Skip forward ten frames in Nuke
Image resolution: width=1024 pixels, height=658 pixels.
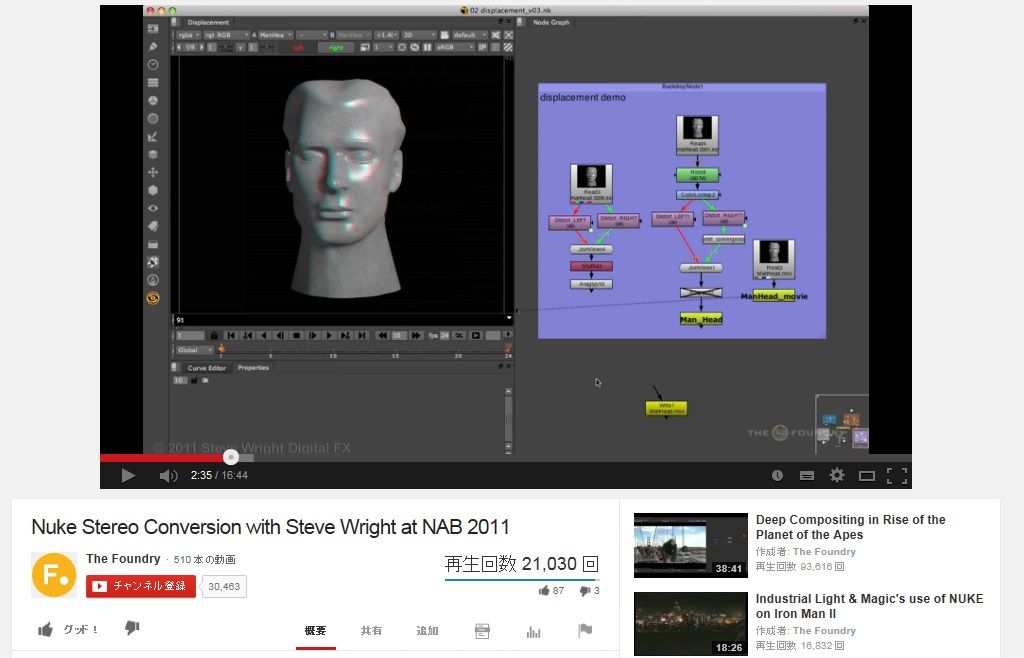tap(416, 336)
